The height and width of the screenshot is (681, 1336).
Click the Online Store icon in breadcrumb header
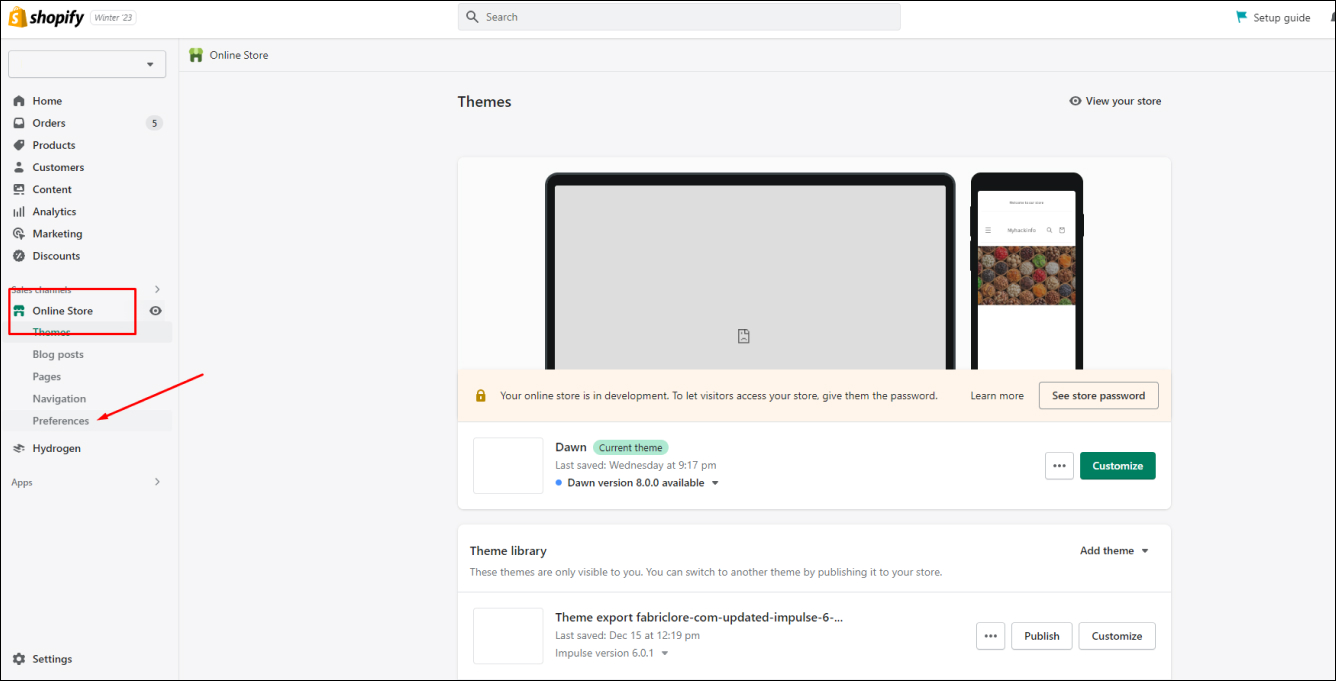coord(196,55)
